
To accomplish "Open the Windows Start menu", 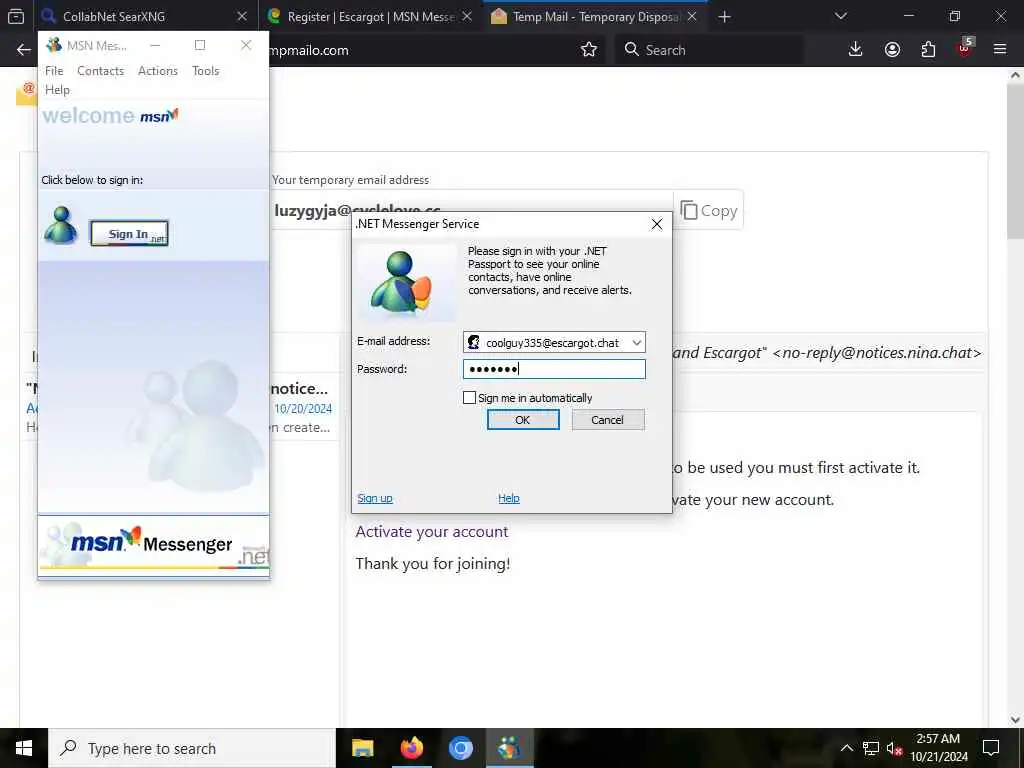I will [24, 748].
